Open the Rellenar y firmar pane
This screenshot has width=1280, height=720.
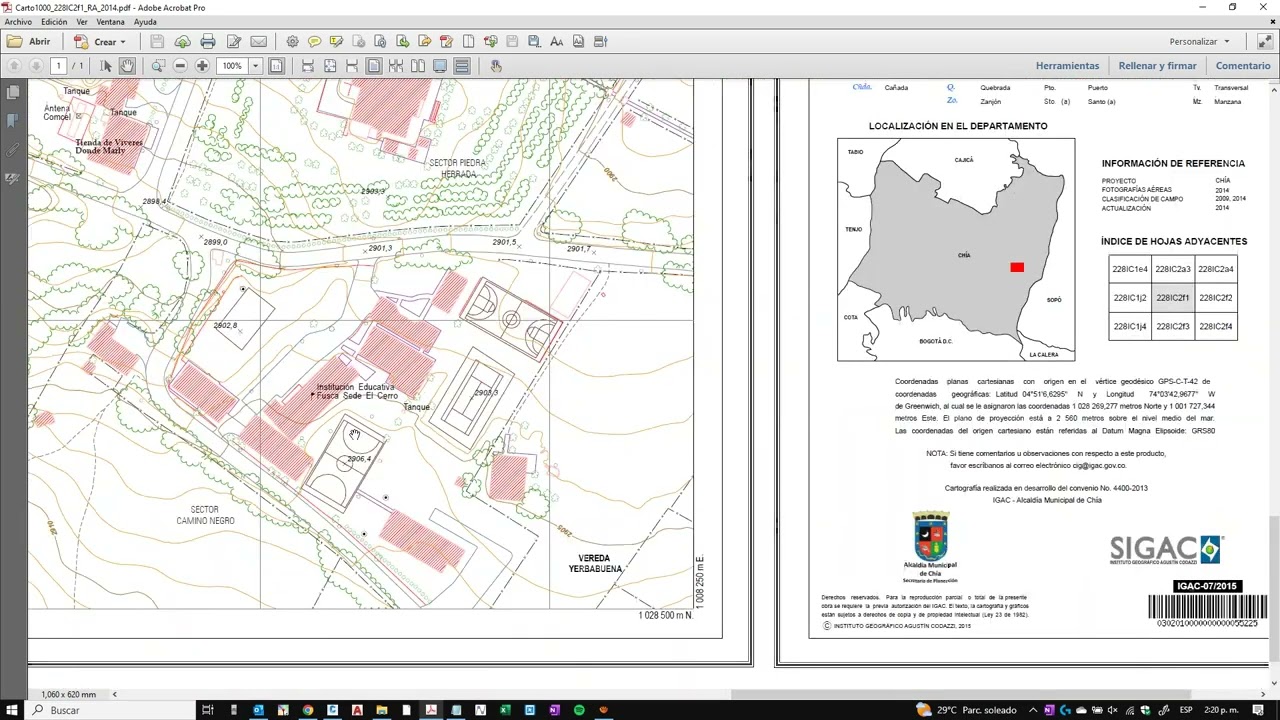pos(1157,66)
